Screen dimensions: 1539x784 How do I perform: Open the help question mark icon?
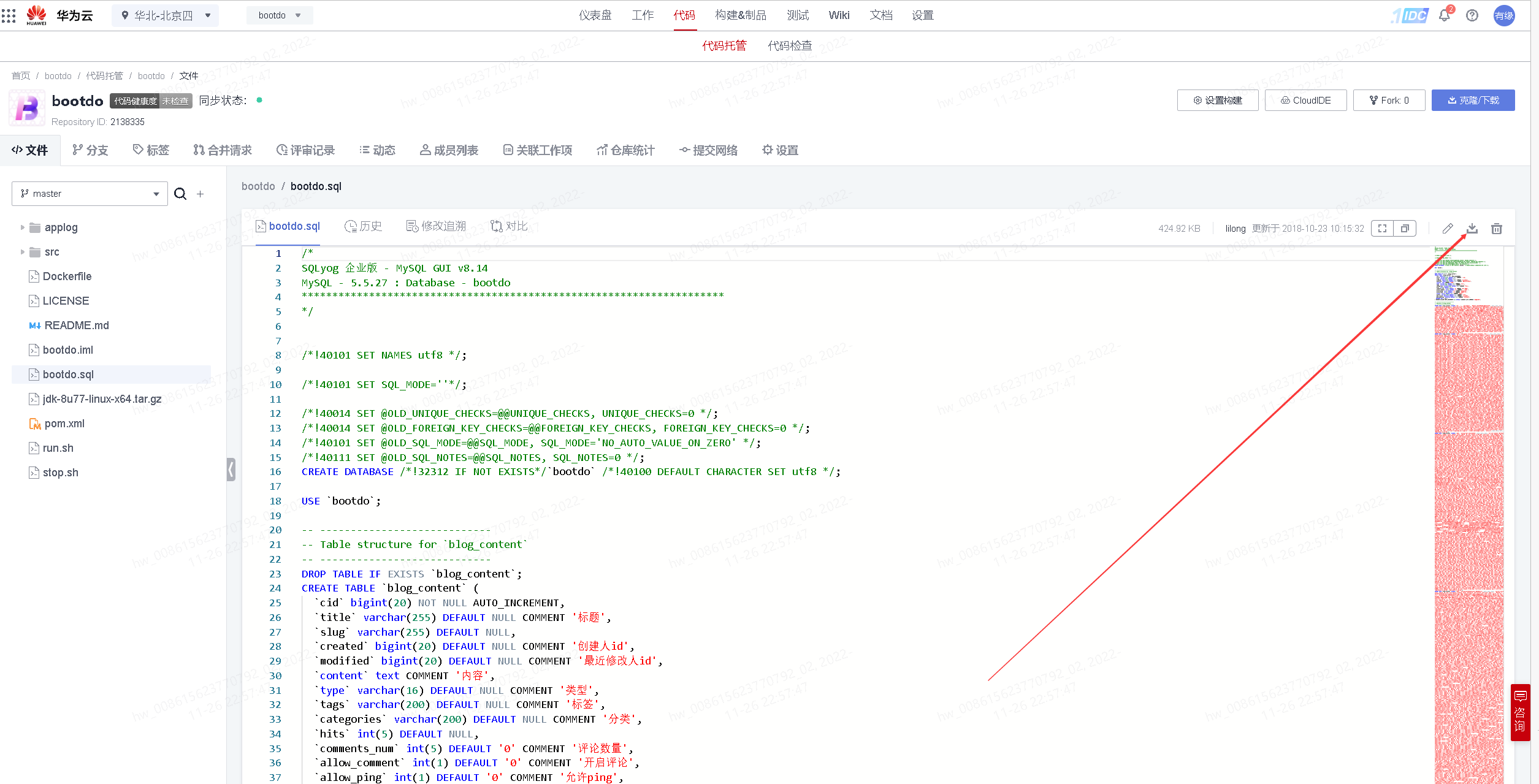[x=1472, y=15]
